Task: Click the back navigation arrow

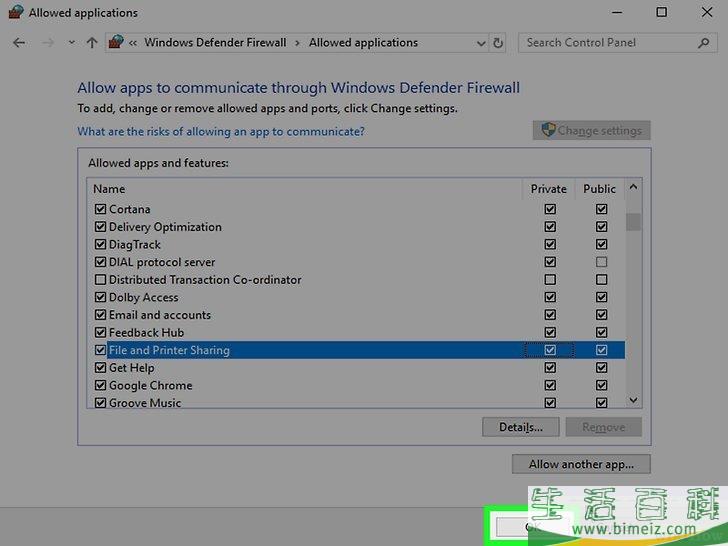Action: (19, 43)
